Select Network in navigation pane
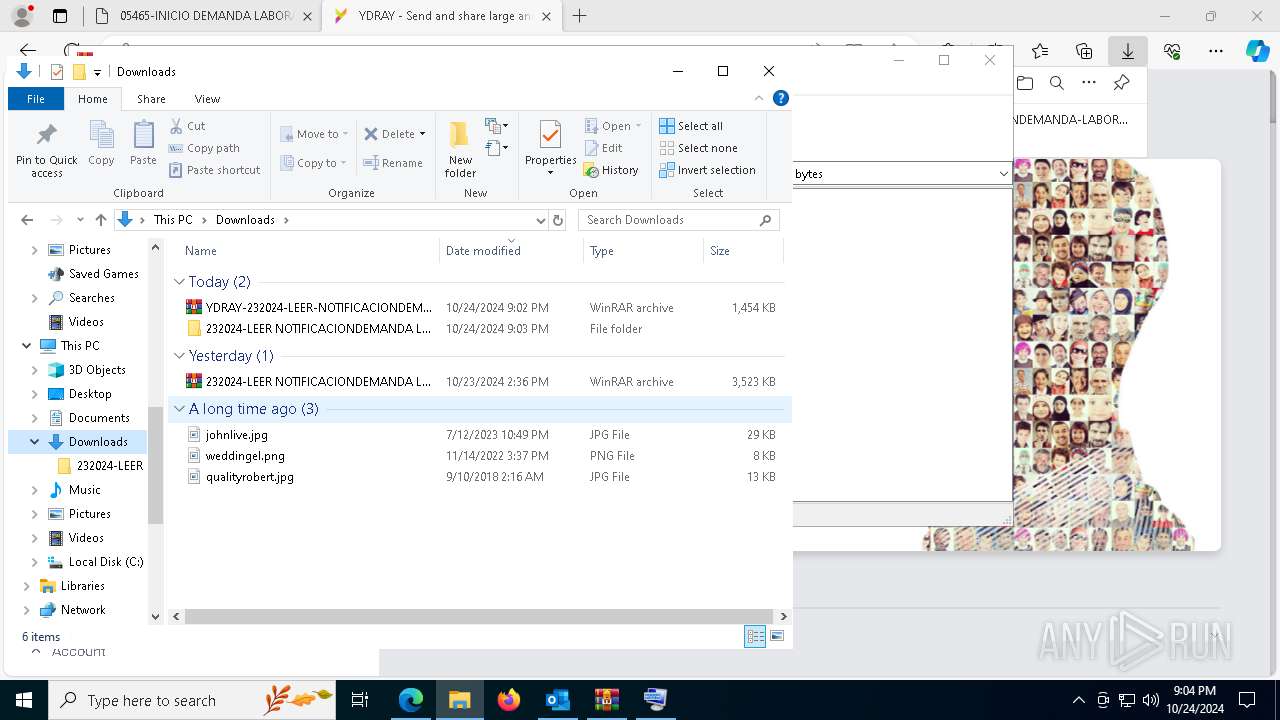The width and height of the screenshot is (1280, 720). click(83, 610)
